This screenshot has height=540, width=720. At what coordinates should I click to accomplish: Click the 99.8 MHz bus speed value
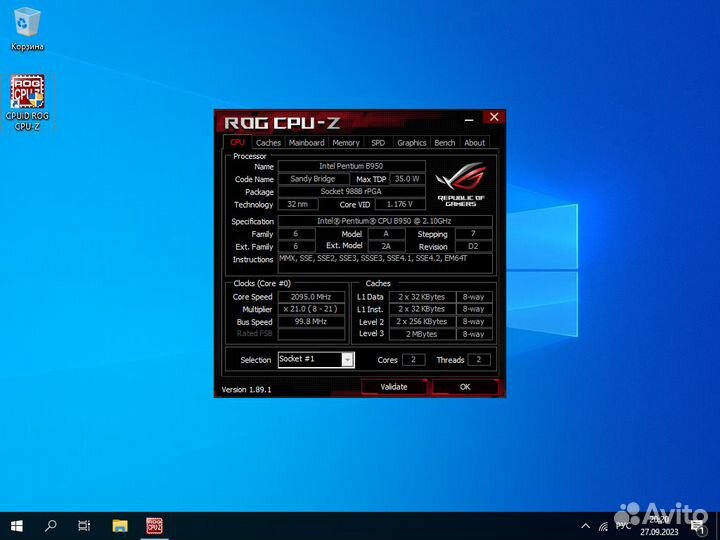tap(311, 321)
